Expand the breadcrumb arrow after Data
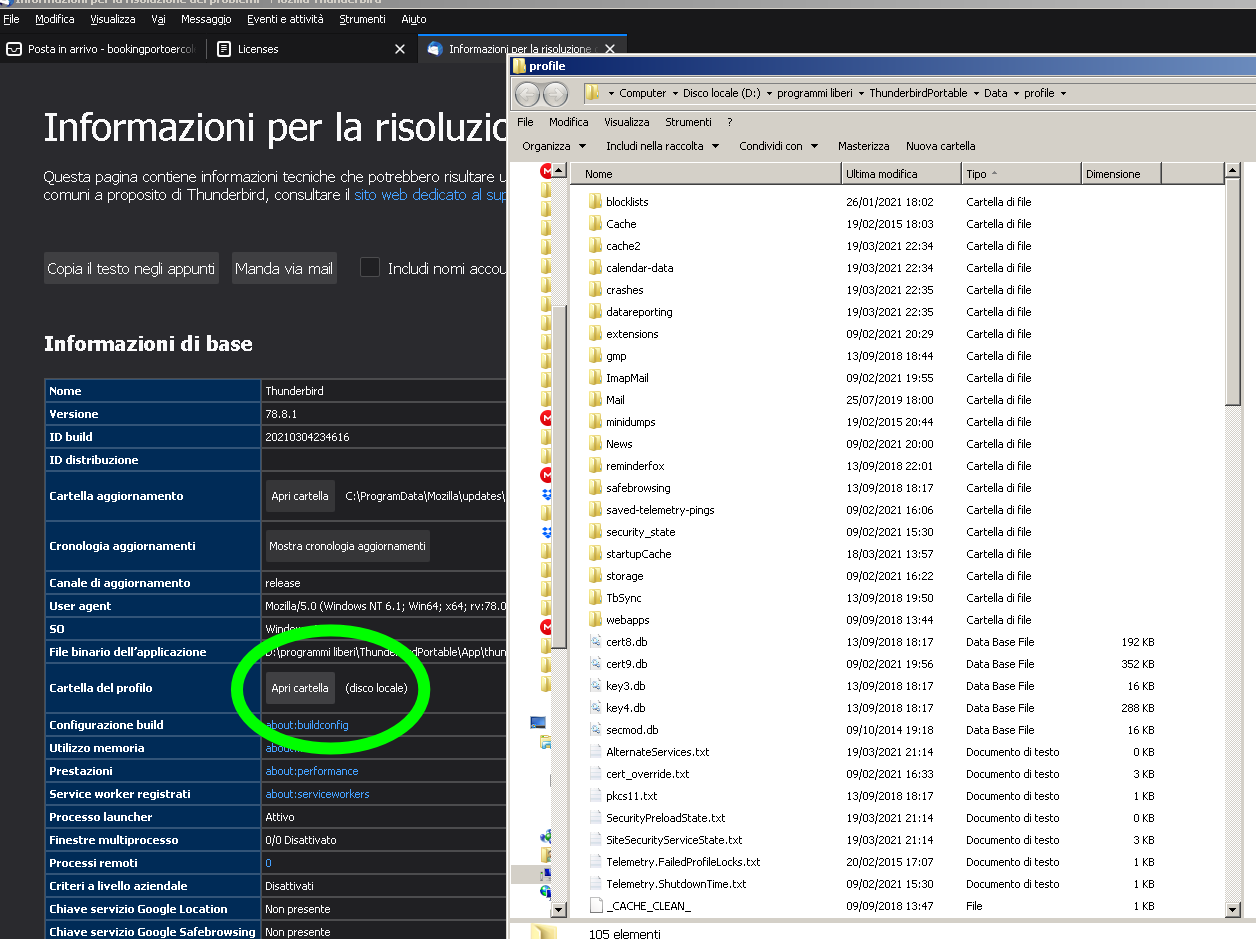The image size is (1256, 939). pyautogui.click(x=1016, y=93)
